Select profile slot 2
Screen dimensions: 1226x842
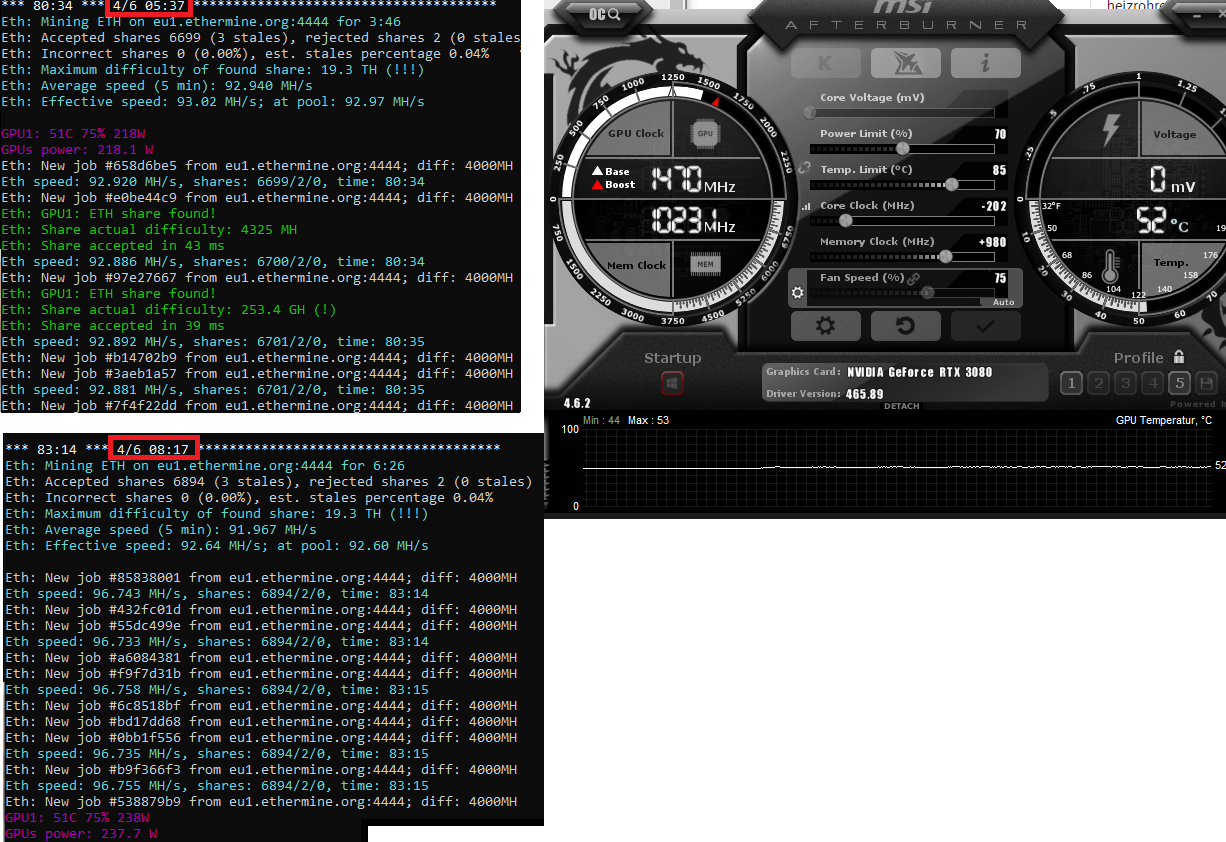pyautogui.click(x=1098, y=383)
